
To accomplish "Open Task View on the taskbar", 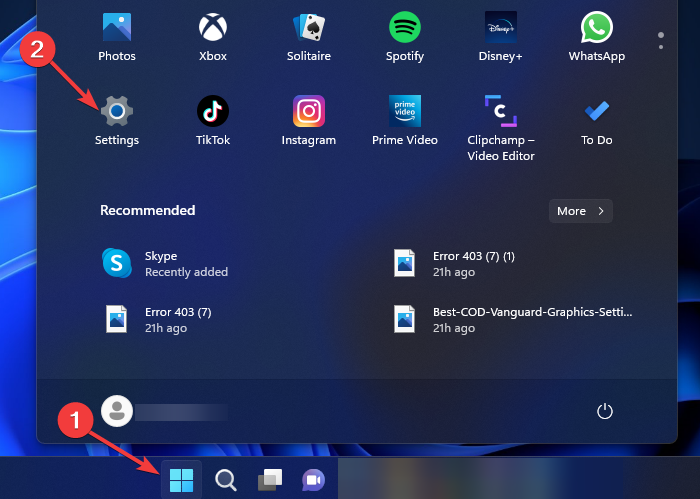I will 270,480.
